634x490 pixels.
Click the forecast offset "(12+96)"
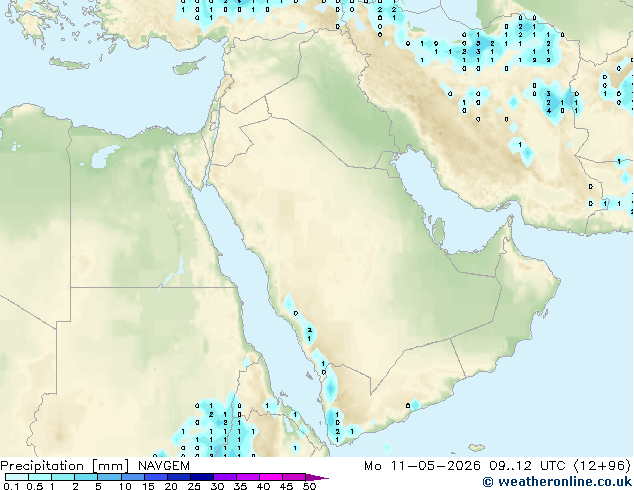point(602,466)
